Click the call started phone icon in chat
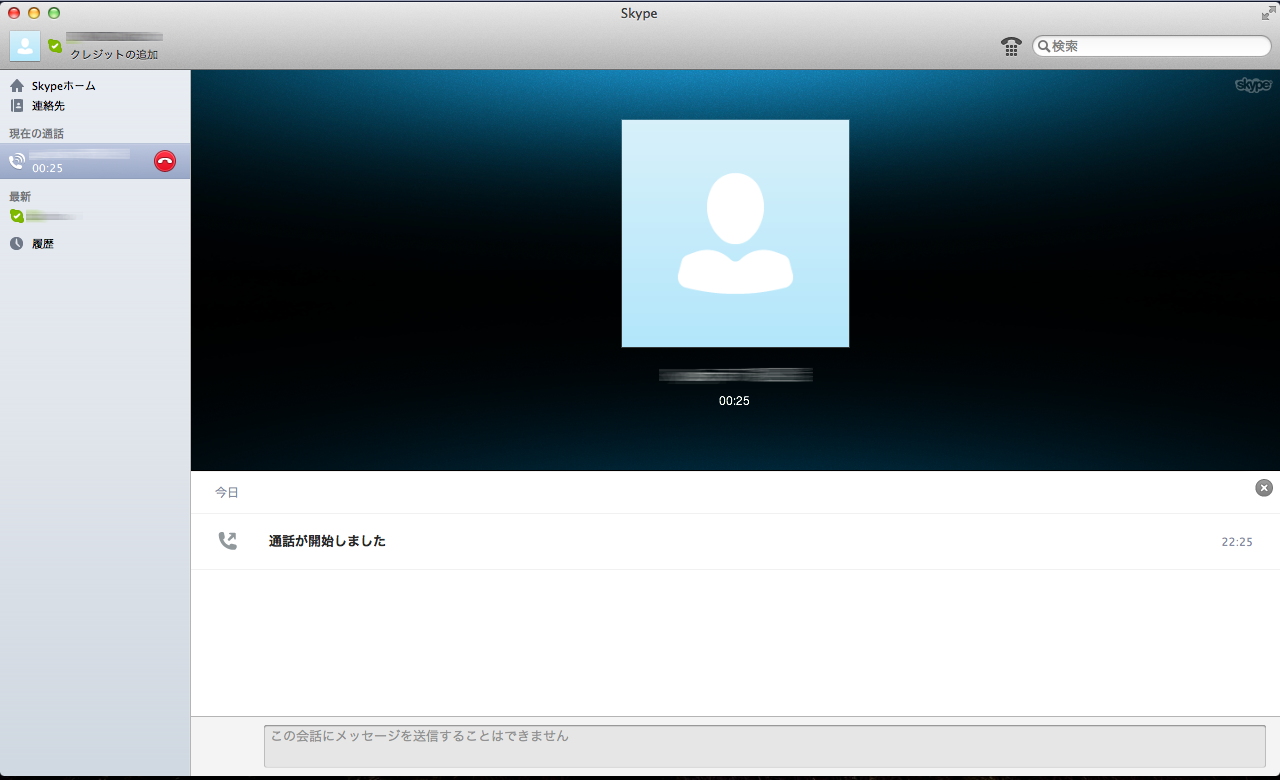The height and width of the screenshot is (780, 1280). tap(228, 540)
